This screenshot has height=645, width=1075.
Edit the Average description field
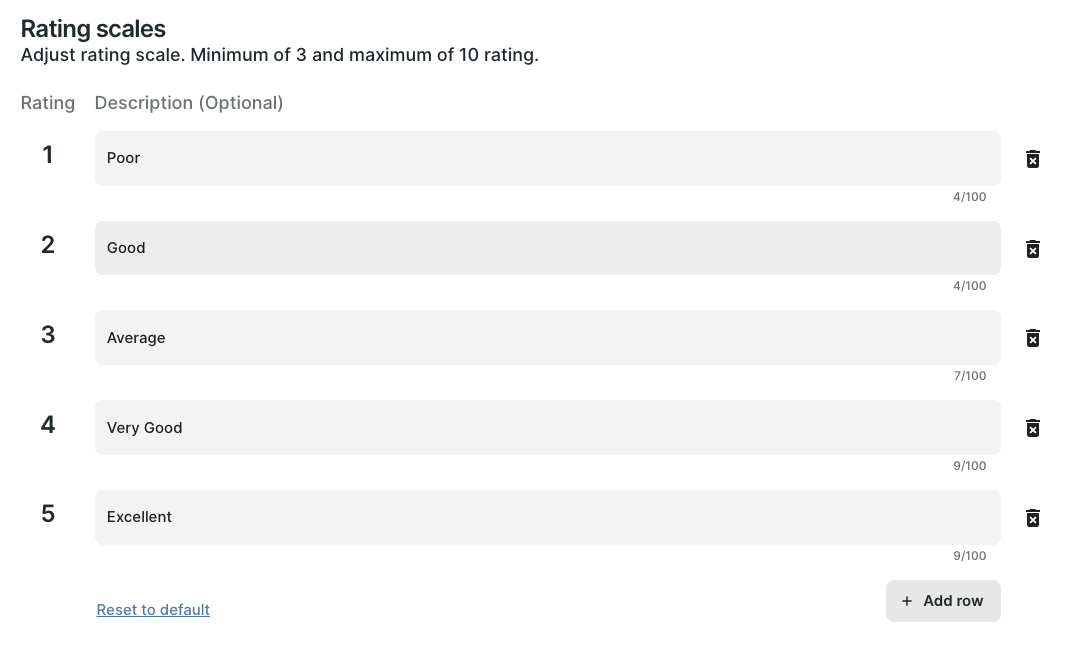click(x=547, y=338)
